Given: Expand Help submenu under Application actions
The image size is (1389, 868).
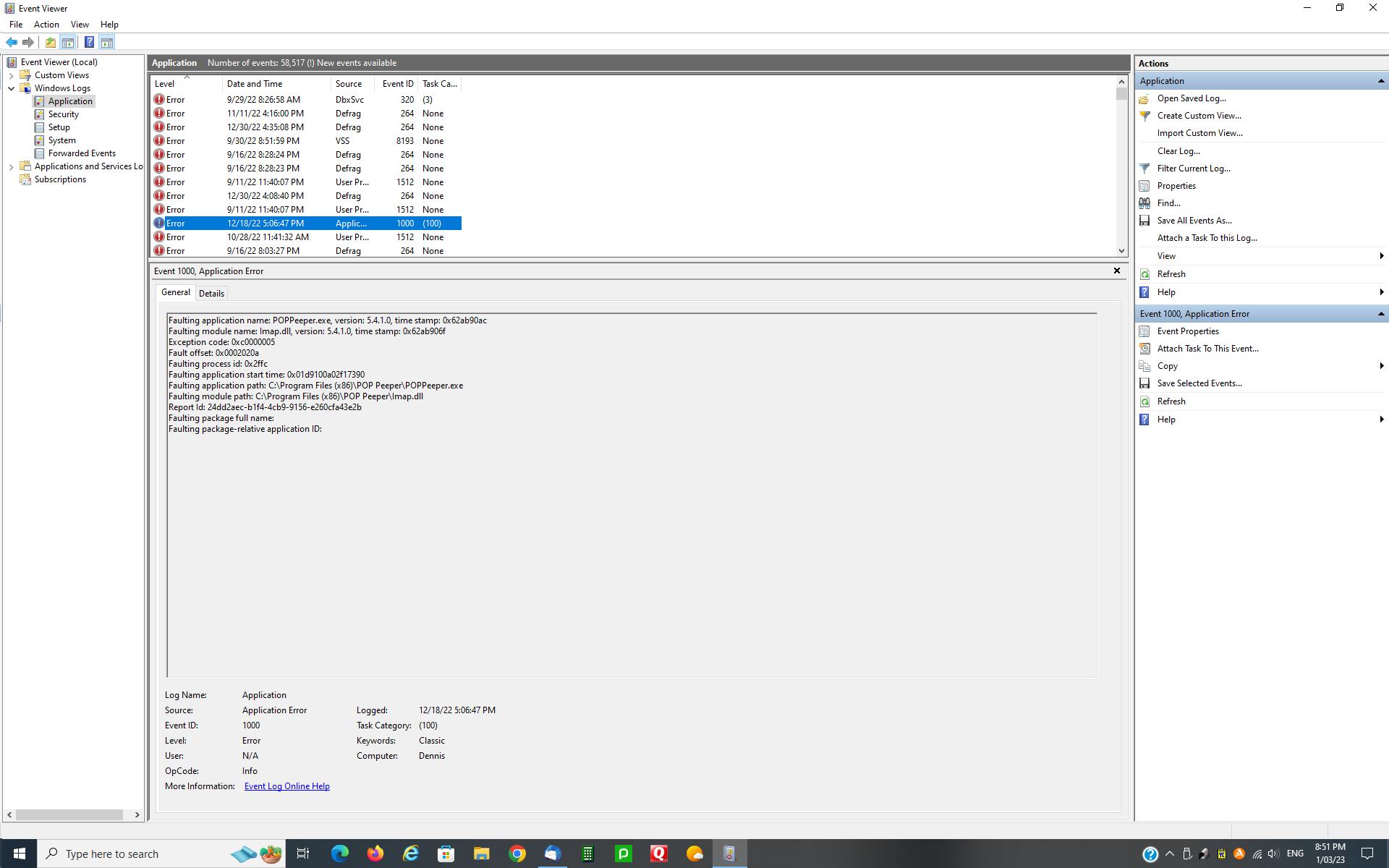Looking at the screenshot, I should pos(1381,292).
